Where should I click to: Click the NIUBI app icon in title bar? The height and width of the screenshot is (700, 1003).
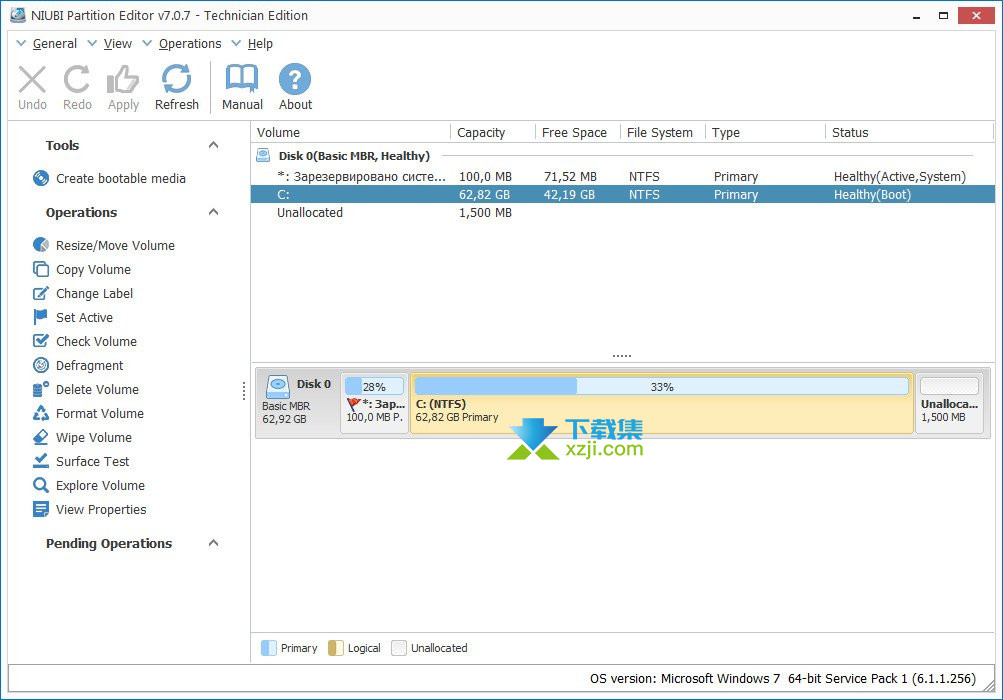(18, 15)
